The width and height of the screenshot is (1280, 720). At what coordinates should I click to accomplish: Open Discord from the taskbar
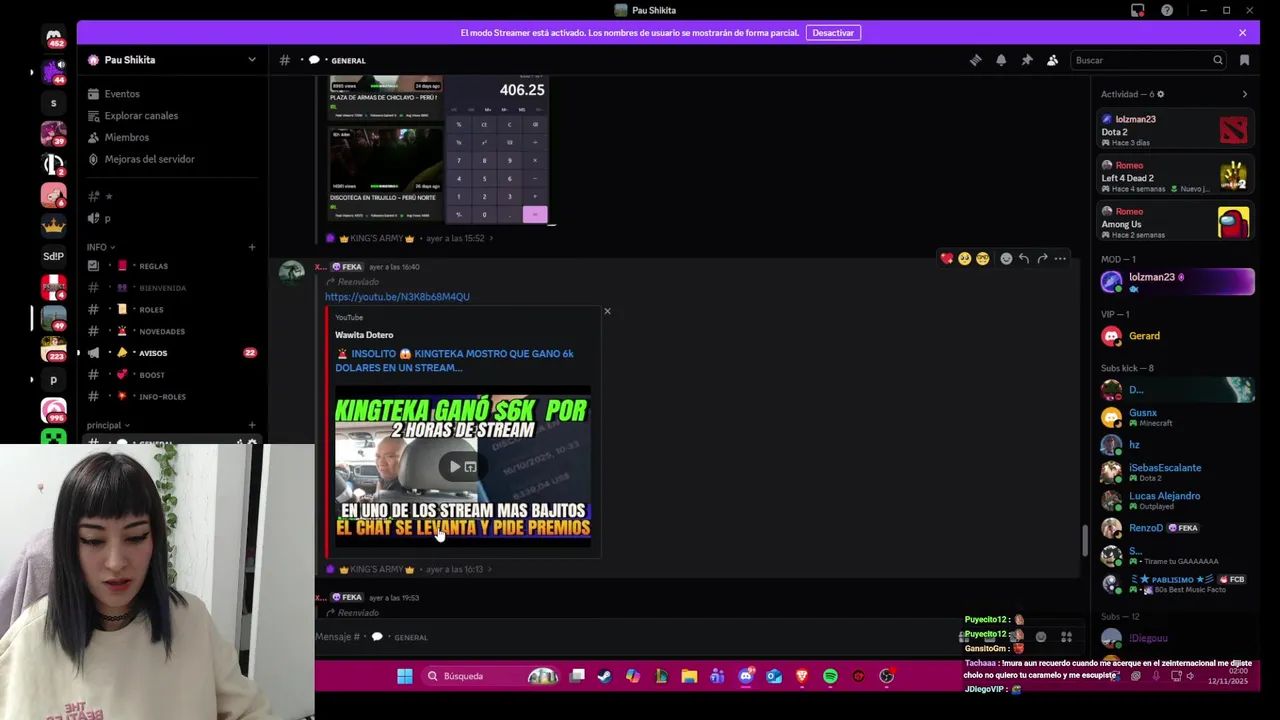pyautogui.click(x=745, y=676)
